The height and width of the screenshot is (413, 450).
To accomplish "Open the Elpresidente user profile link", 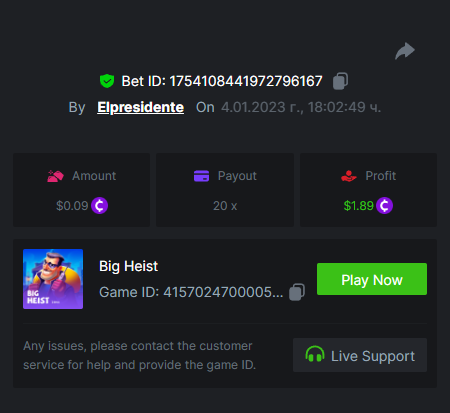I will 140,107.
